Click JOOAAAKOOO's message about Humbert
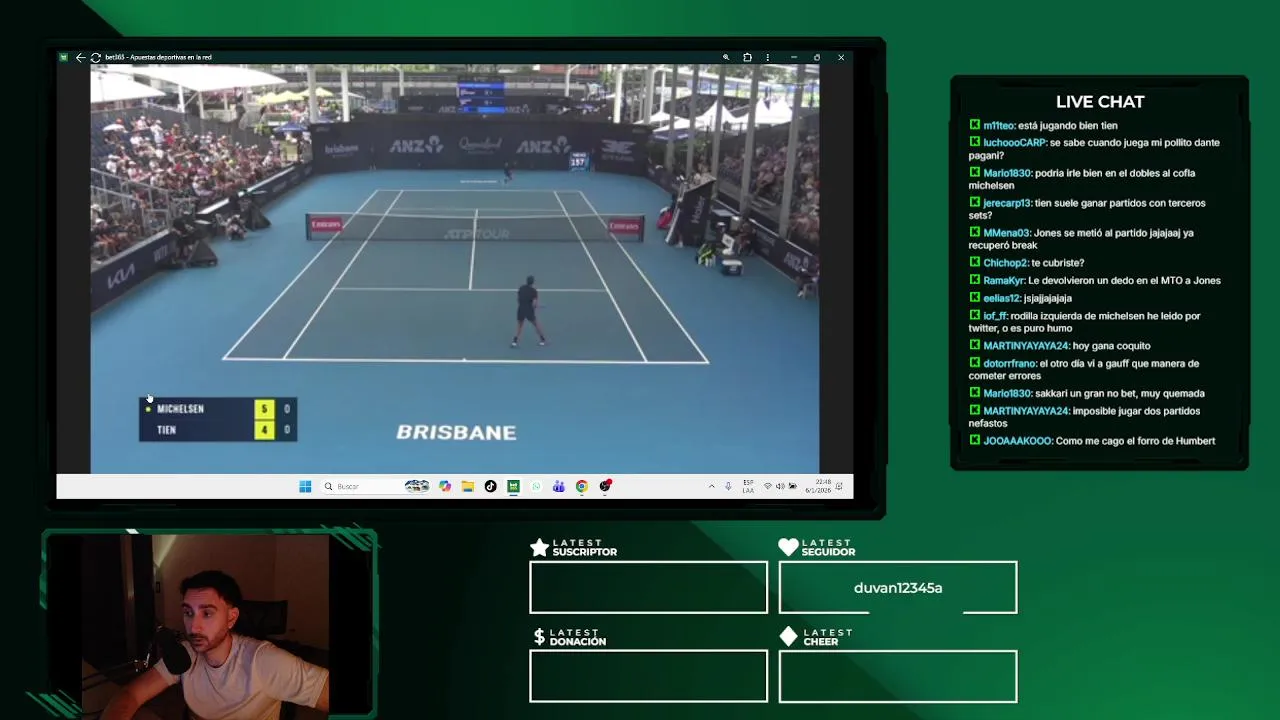Image resolution: width=1280 pixels, height=720 pixels. click(1092, 441)
